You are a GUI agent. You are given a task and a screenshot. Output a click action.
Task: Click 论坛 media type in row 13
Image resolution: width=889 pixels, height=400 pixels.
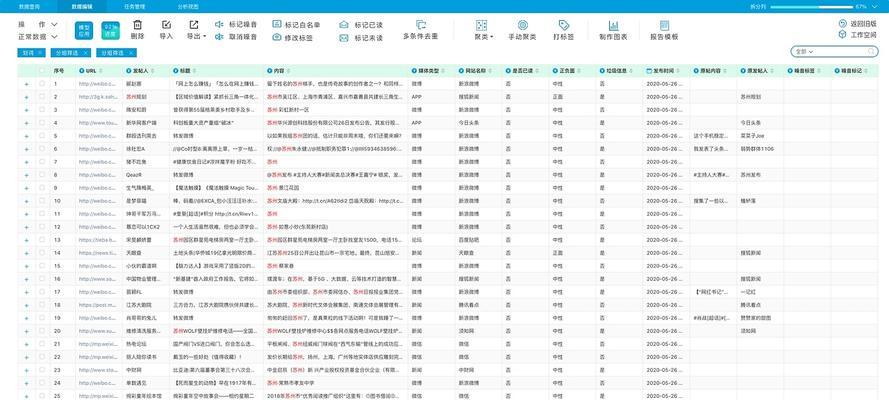pos(416,240)
